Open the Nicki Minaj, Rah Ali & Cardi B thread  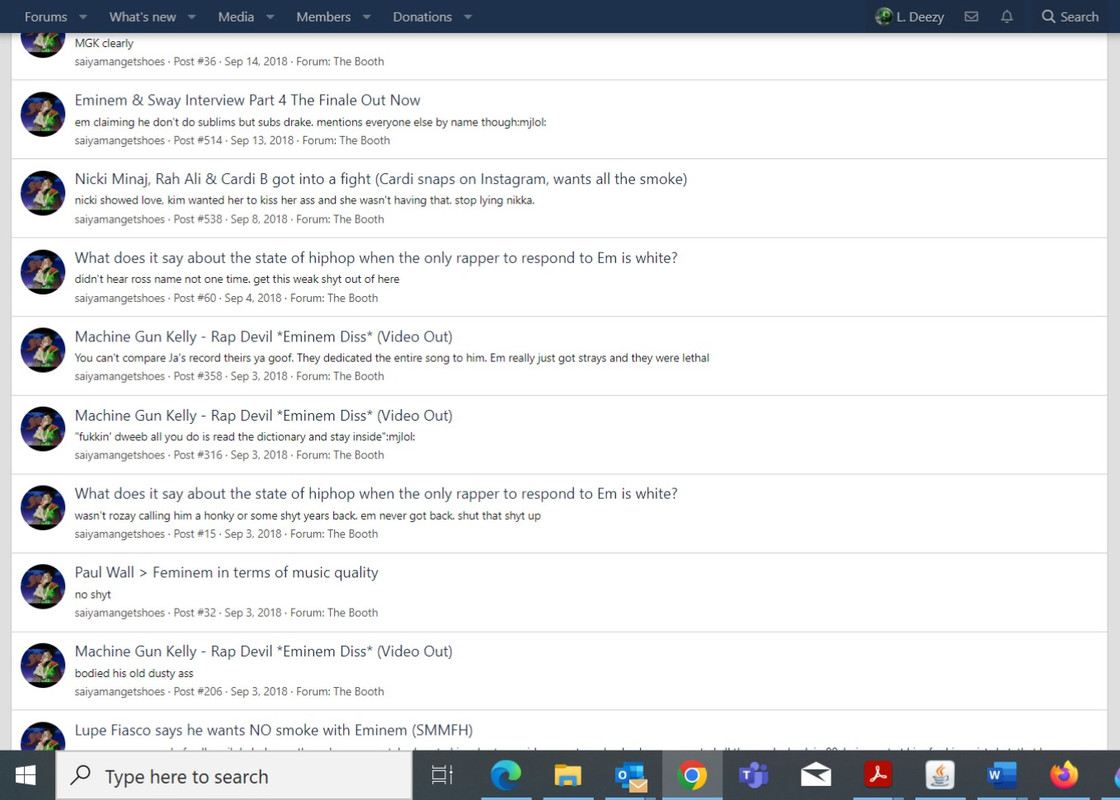(x=381, y=179)
